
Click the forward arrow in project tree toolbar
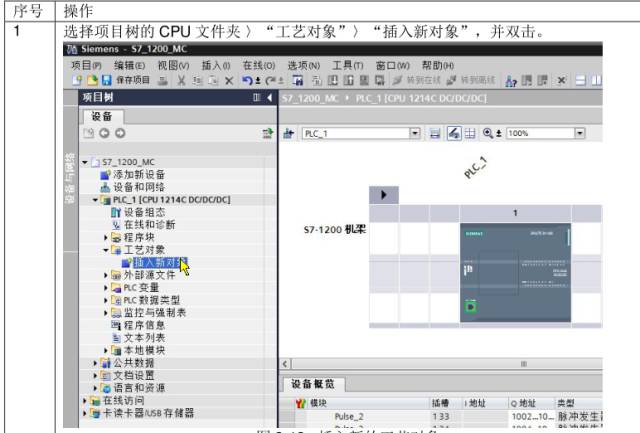120,133
